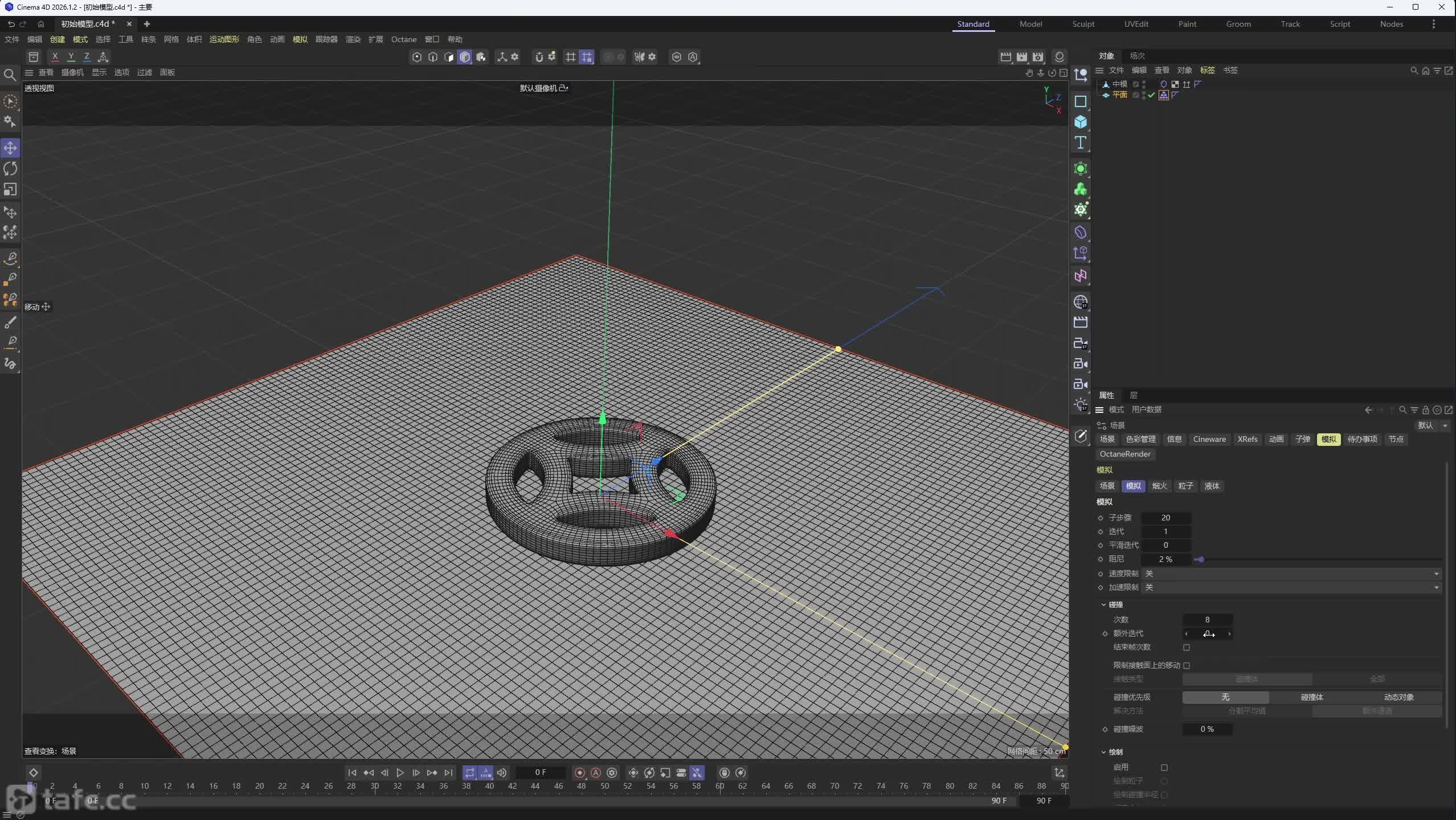Image resolution: width=1456 pixels, height=820 pixels.
Task: Open the 速度限制 dropdown
Action: pyautogui.click(x=1291, y=573)
